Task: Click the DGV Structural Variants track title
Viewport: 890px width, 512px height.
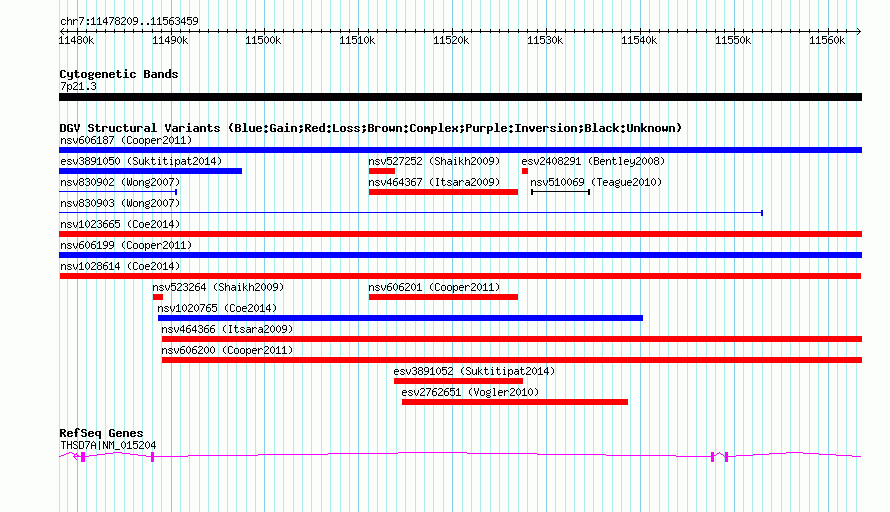Action: 370,128
